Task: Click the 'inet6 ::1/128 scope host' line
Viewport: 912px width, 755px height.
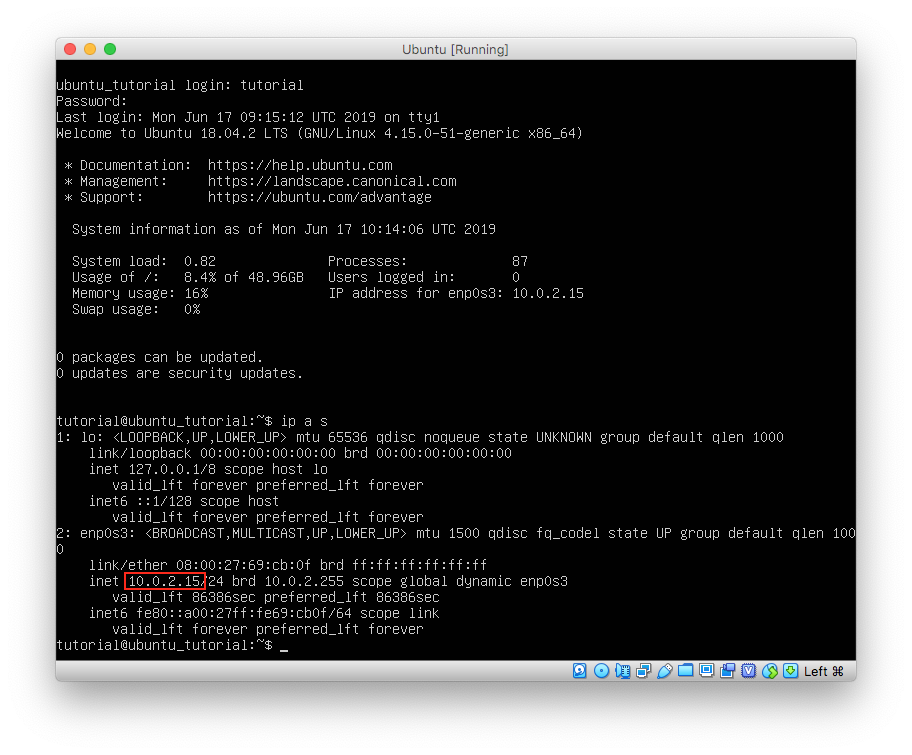Action: (x=184, y=501)
